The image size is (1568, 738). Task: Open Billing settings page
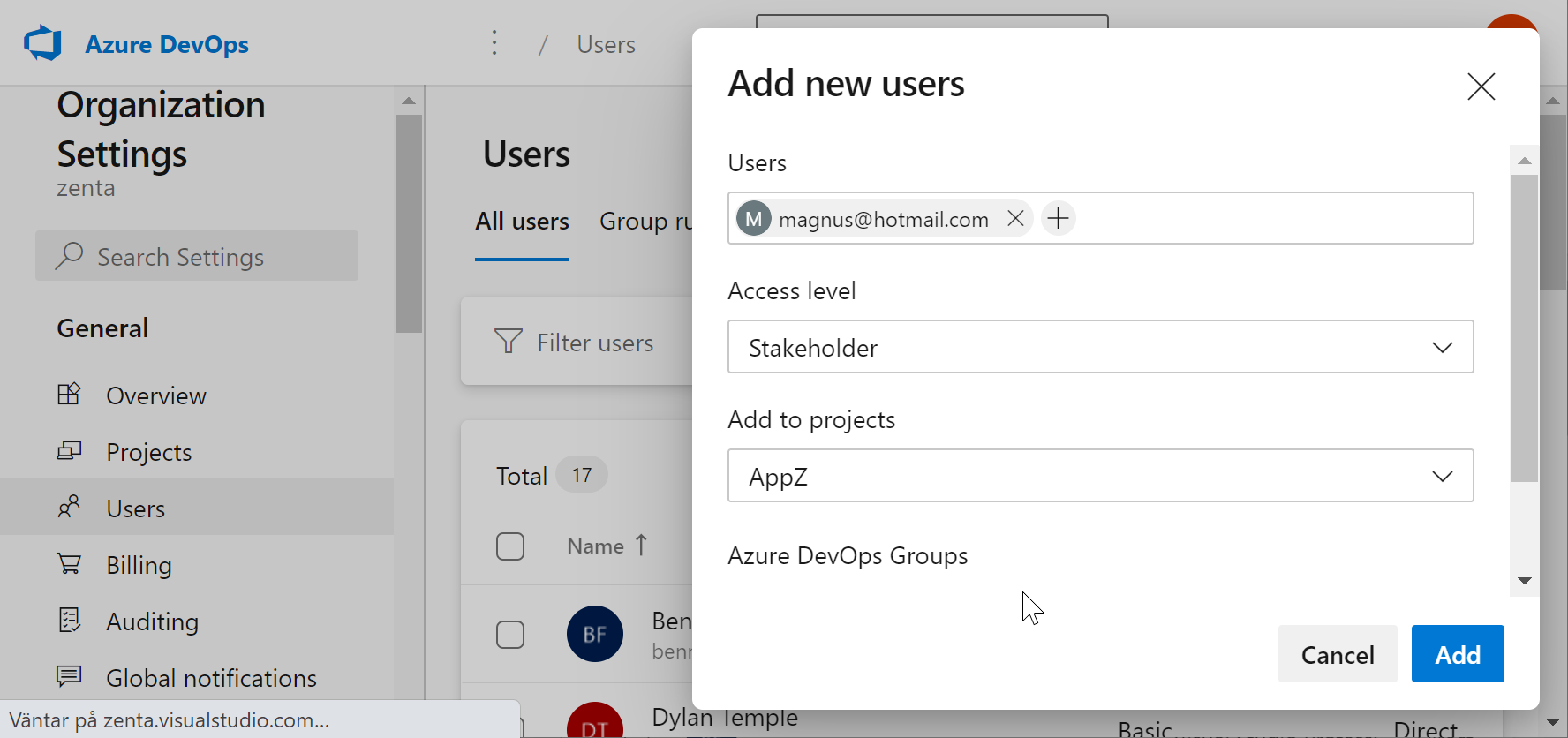pos(197,564)
